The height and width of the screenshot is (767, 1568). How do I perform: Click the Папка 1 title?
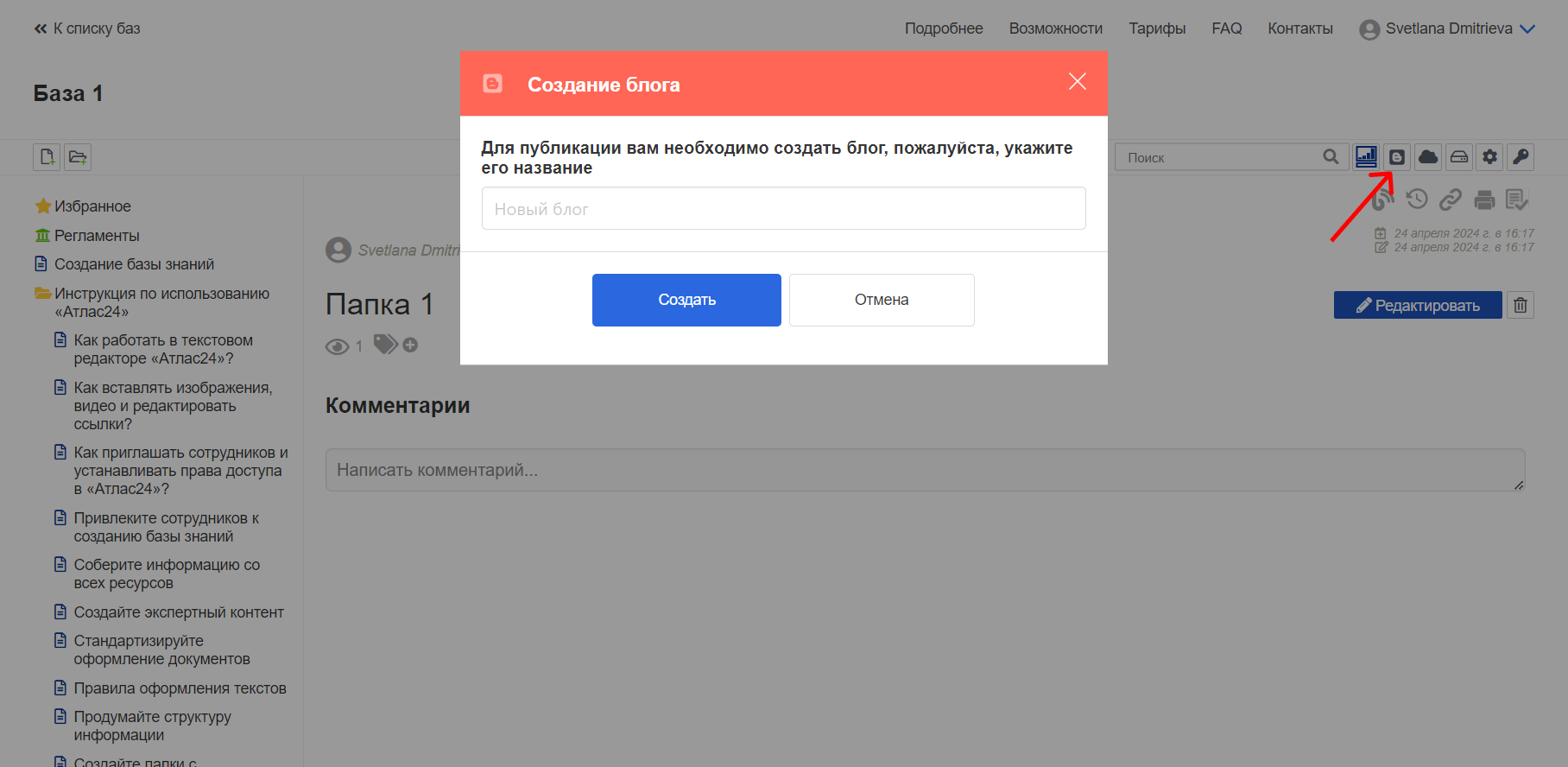tap(379, 304)
